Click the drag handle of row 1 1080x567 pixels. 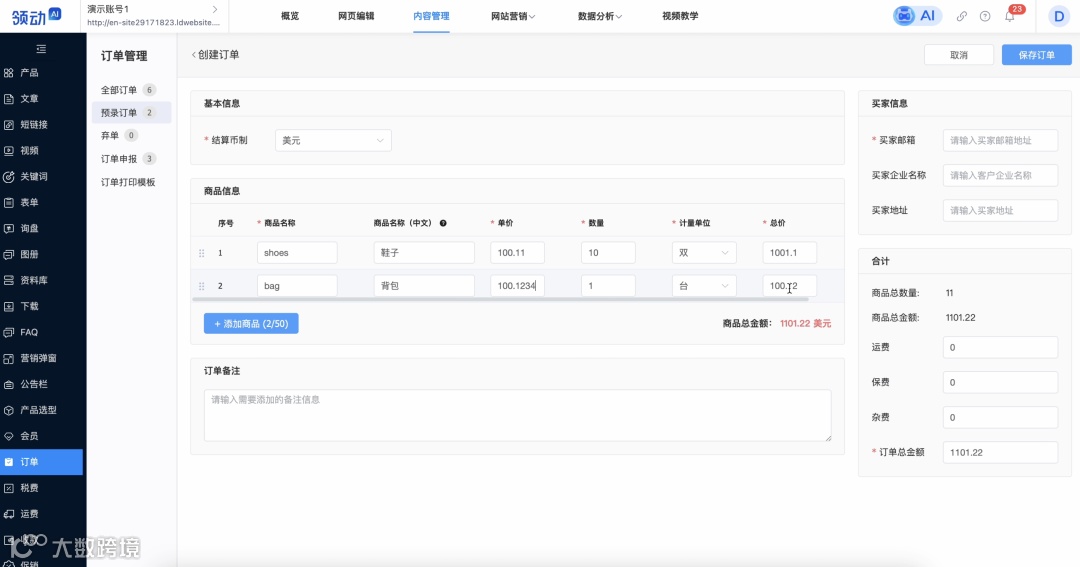click(202, 253)
